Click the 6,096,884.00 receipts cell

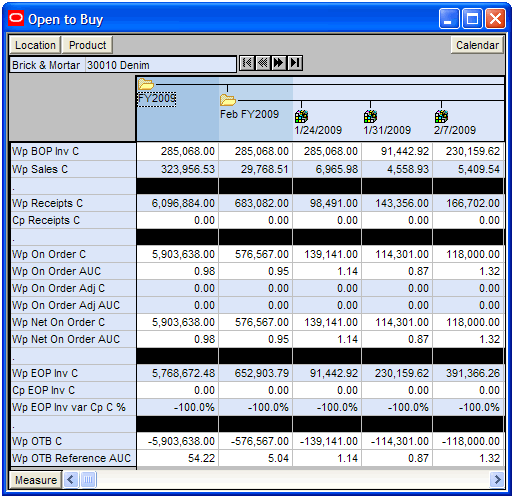coord(178,203)
